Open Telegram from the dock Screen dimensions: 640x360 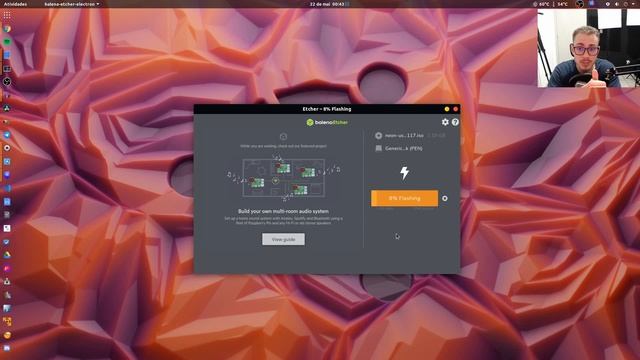point(7,135)
